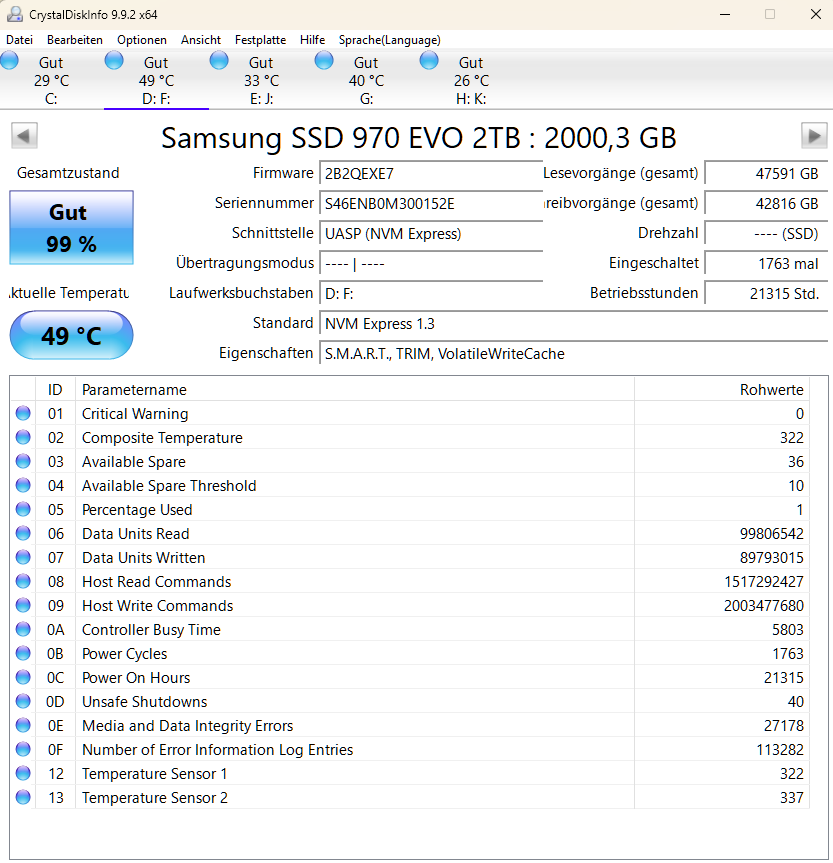Click the Schnittstelle field UASP (NVM Express)
The height and width of the screenshot is (863, 833).
coord(431,233)
